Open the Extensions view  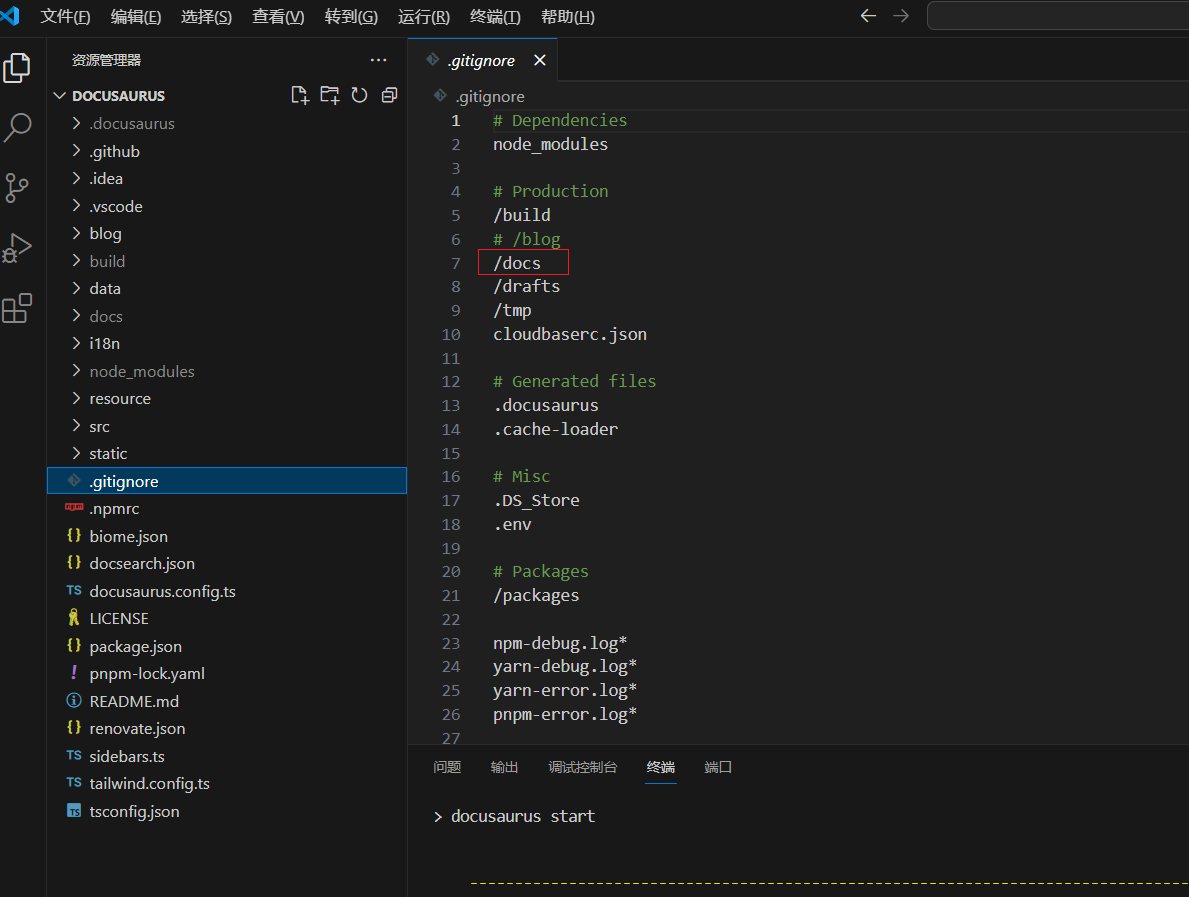point(17,308)
